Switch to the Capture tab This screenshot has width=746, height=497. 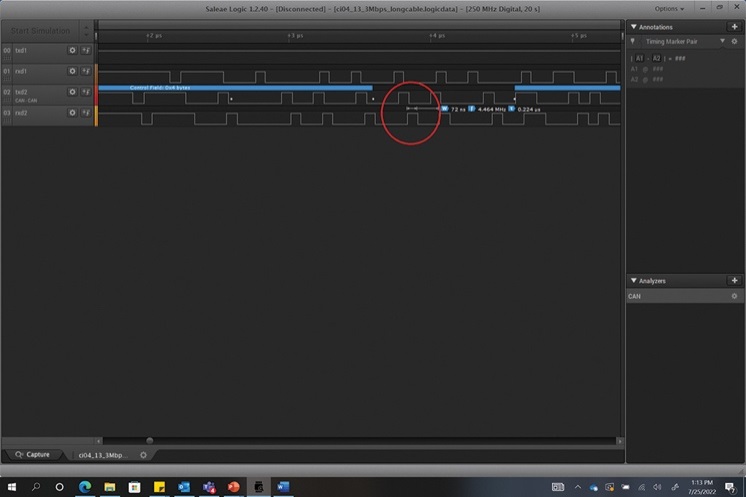tap(32, 454)
